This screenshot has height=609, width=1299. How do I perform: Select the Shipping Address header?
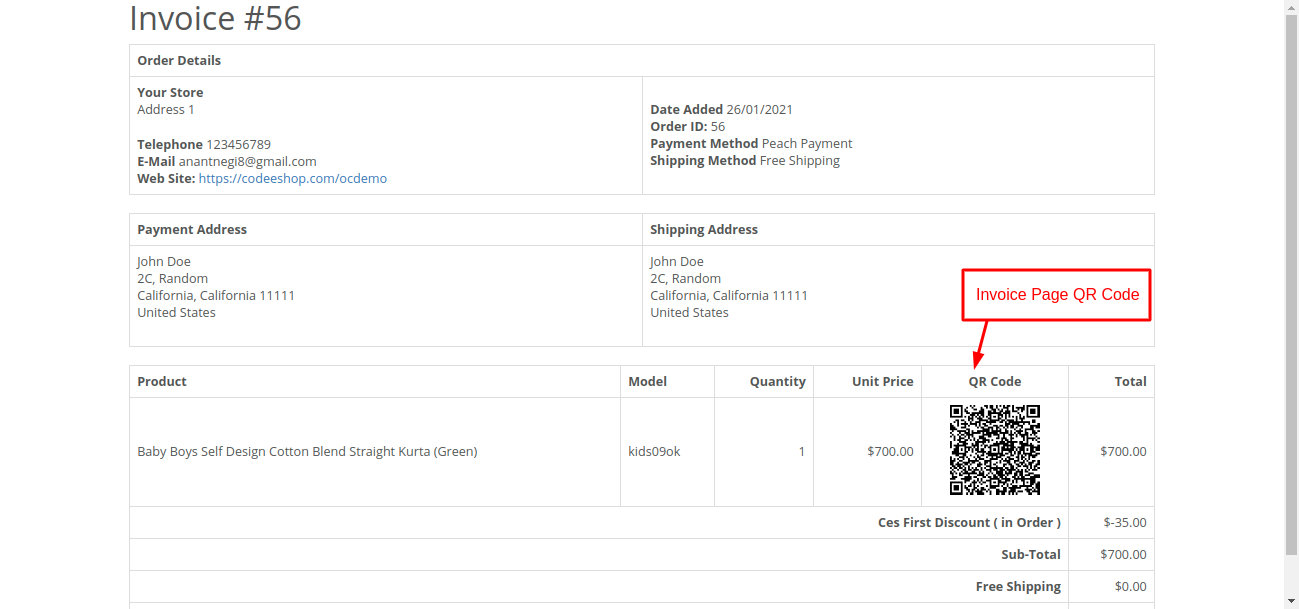(703, 230)
